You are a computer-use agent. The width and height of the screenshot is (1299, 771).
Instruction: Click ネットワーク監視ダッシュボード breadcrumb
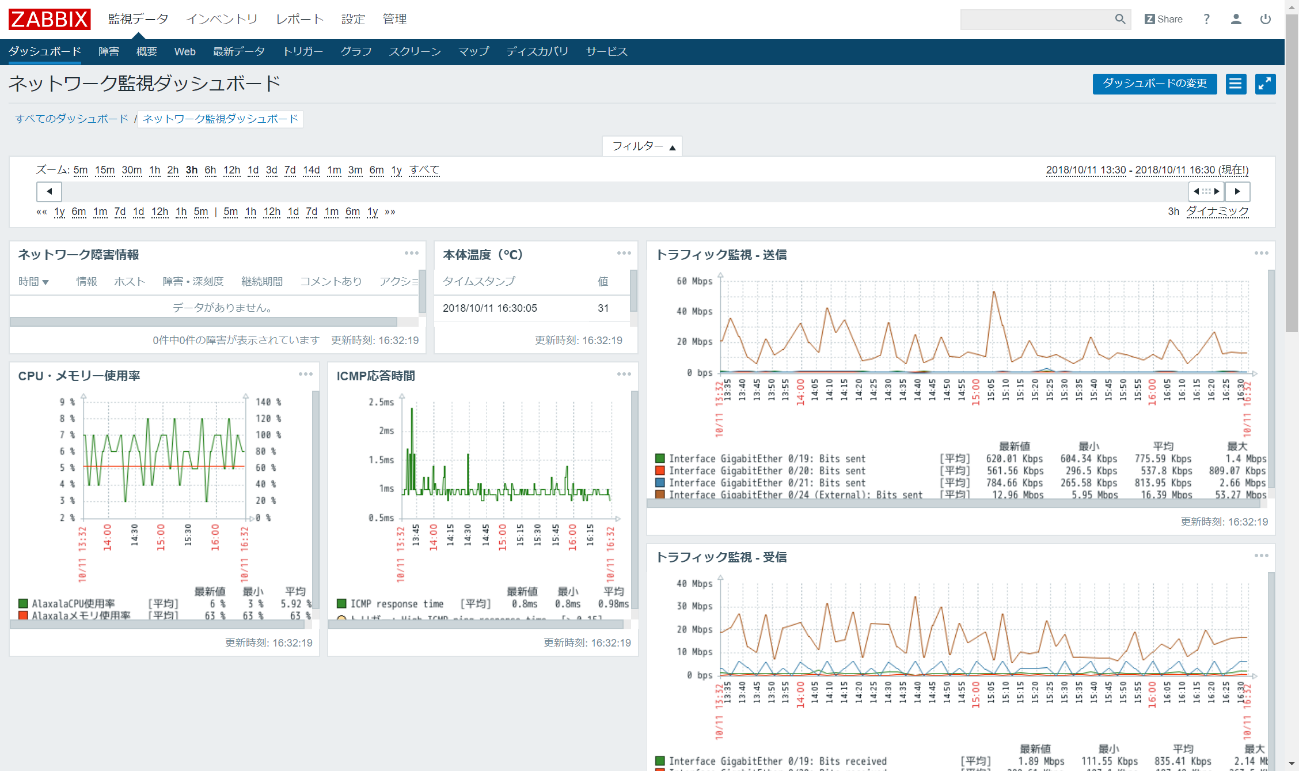pyautogui.click(x=221, y=119)
